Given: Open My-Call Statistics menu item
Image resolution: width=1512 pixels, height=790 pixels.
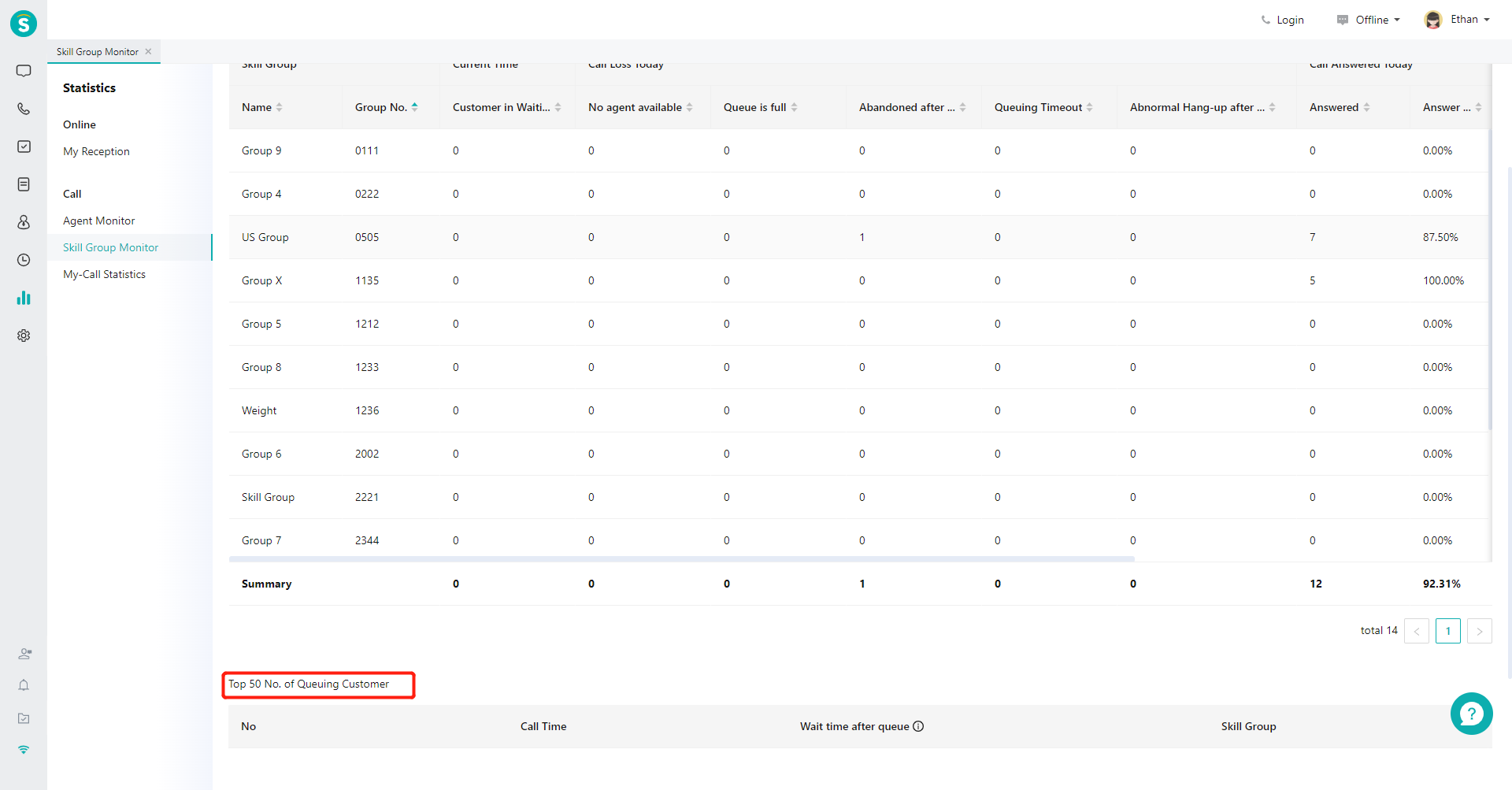Looking at the screenshot, I should (104, 274).
